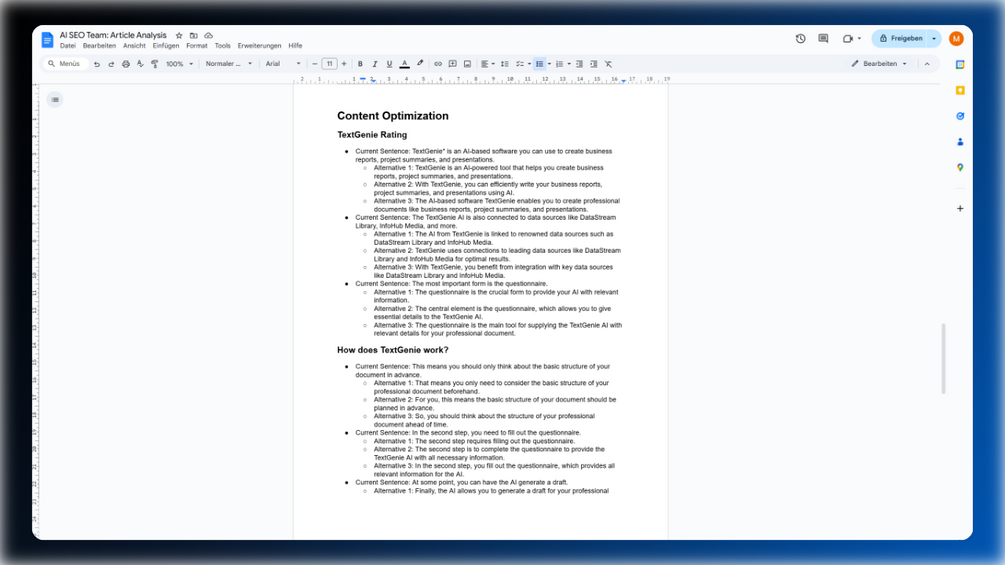Image resolution: width=1005 pixels, height=565 pixels.
Task: Click the line spacing icon
Action: click(x=504, y=64)
